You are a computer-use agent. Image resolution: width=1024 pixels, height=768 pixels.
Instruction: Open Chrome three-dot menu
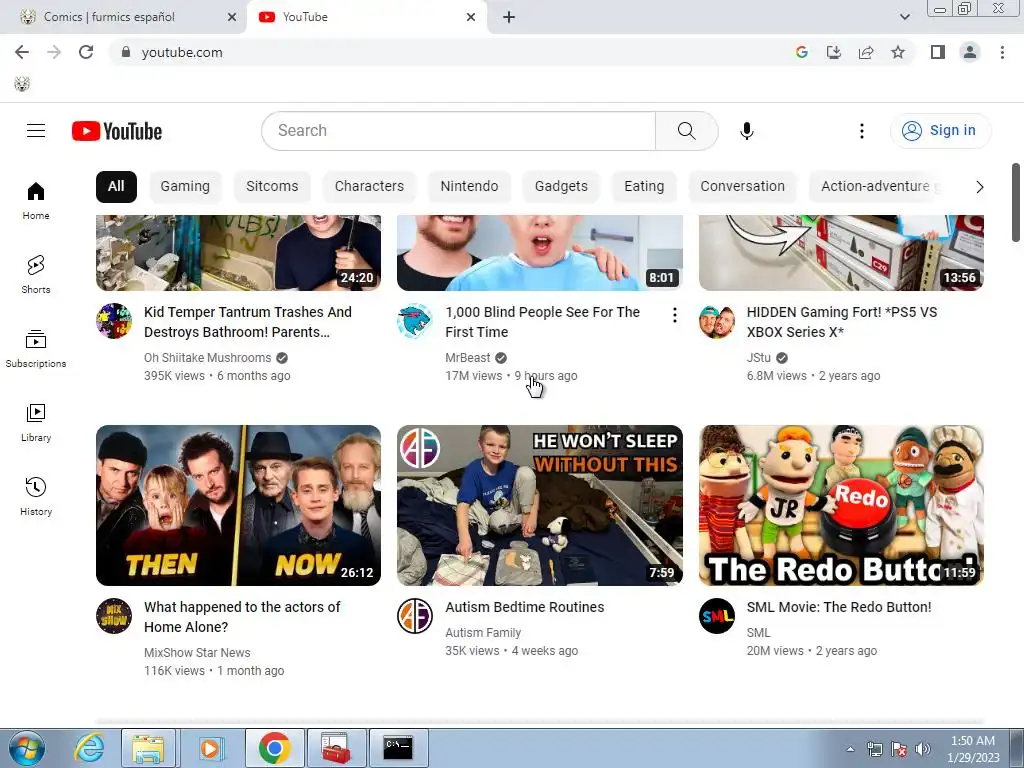click(x=1002, y=52)
